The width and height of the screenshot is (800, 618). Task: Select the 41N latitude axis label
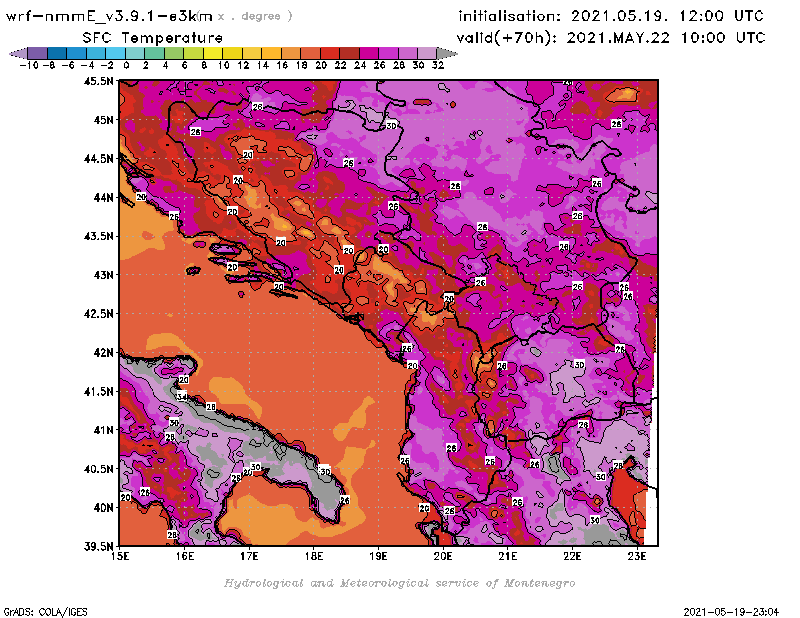point(103,430)
